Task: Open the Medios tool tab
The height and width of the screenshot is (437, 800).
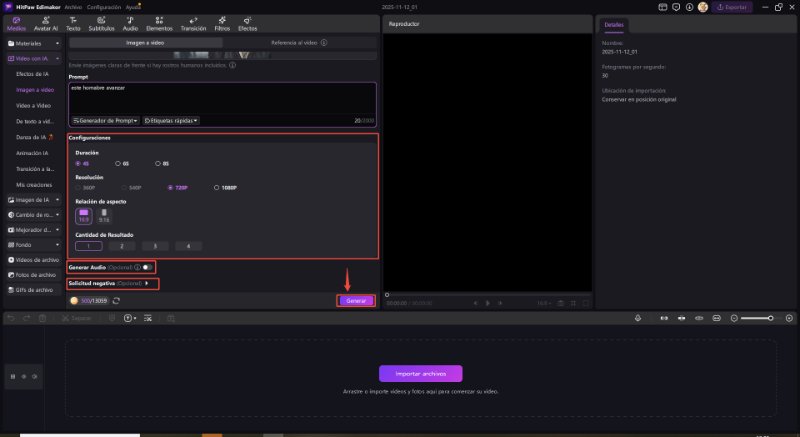Action: [x=16, y=24]
